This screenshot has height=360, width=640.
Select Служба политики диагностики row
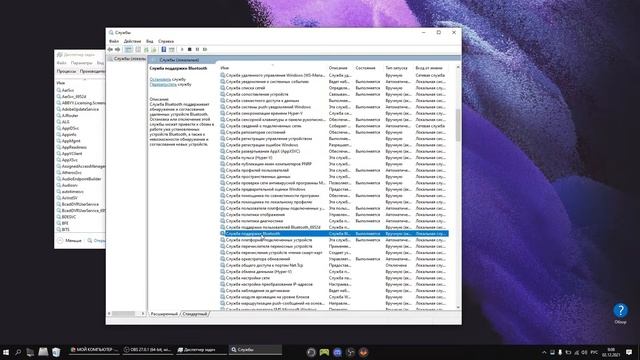click(334, 221)
